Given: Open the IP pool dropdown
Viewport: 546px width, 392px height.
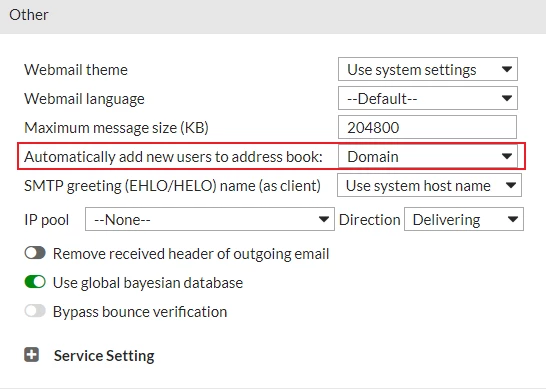Looking at the screenshot, I should pyautogui.click(x=210, y=219).
